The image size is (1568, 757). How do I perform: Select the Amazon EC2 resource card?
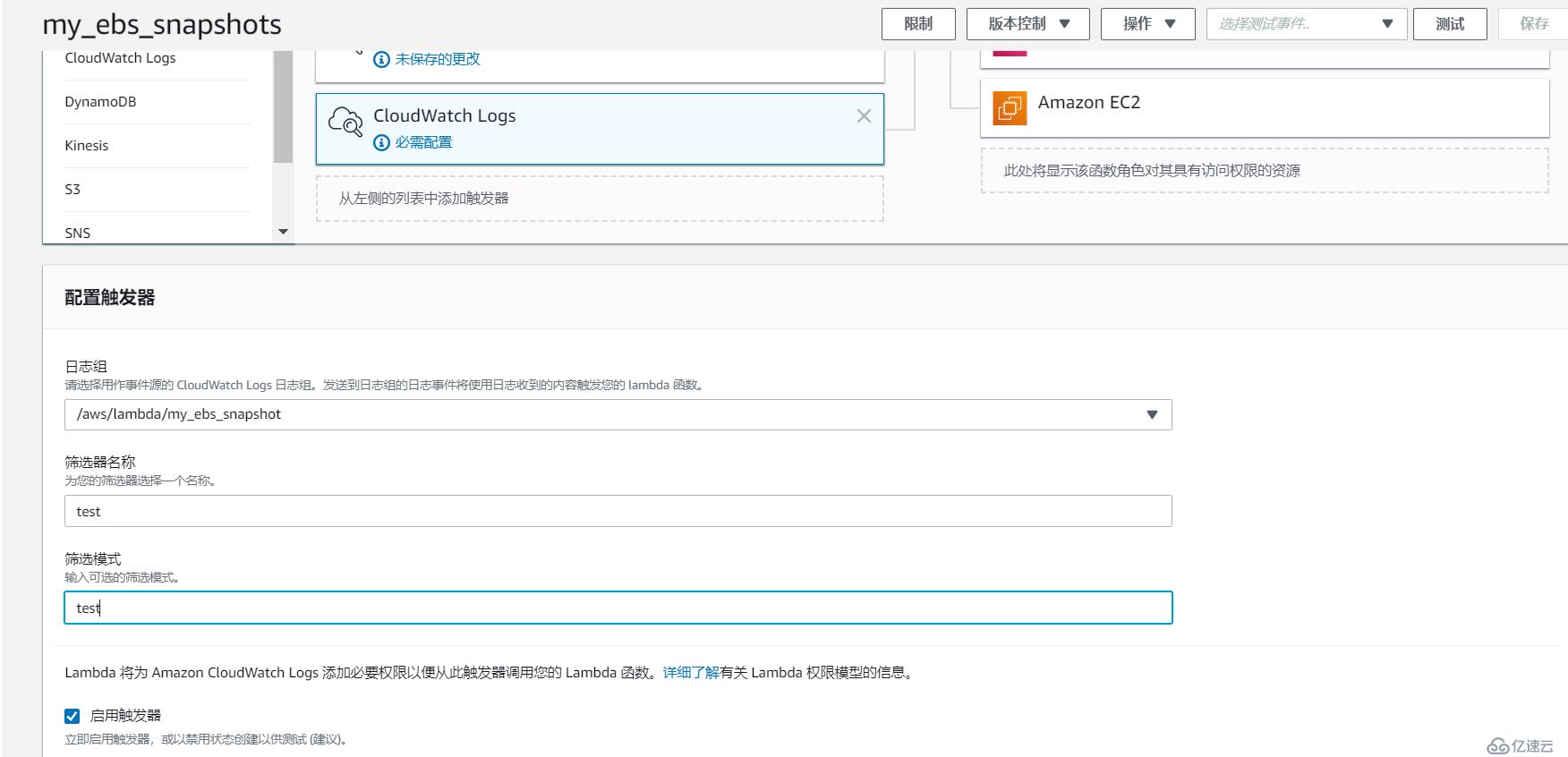tap(1265, 108)
